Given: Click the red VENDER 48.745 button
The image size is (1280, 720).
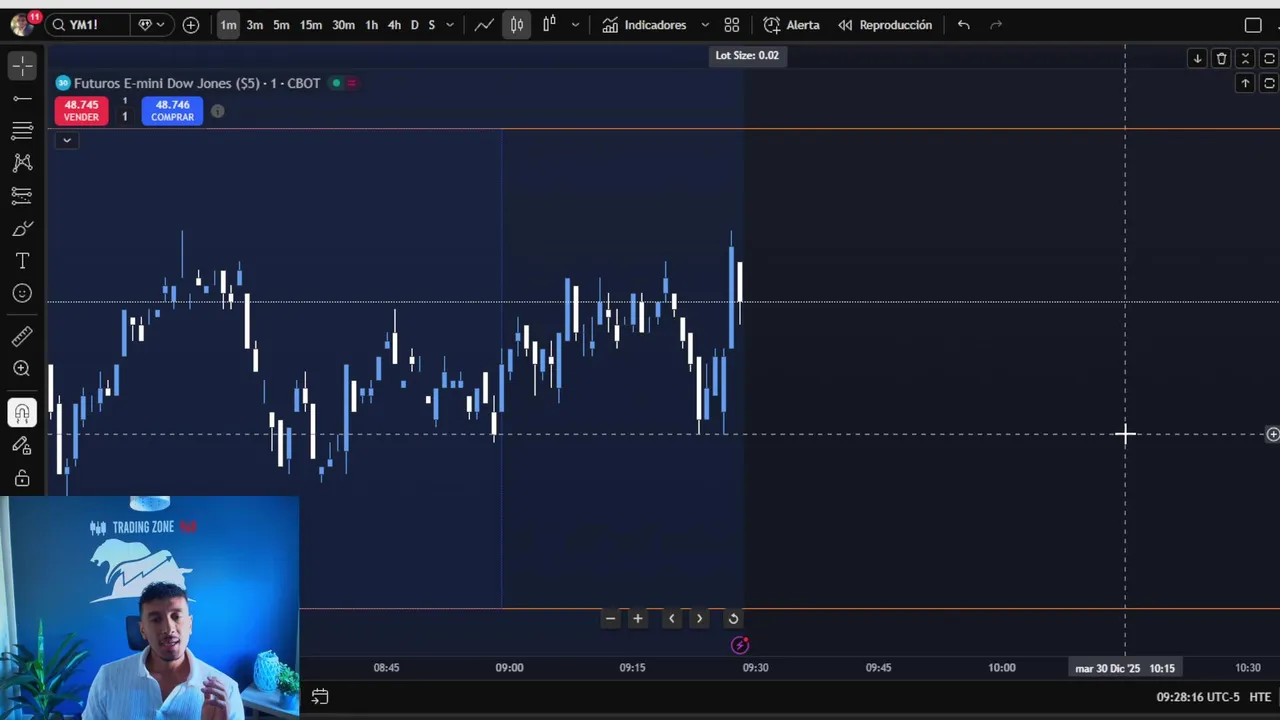Looking at the screenshot, I should pyautogui.click(x=81, y=110).
